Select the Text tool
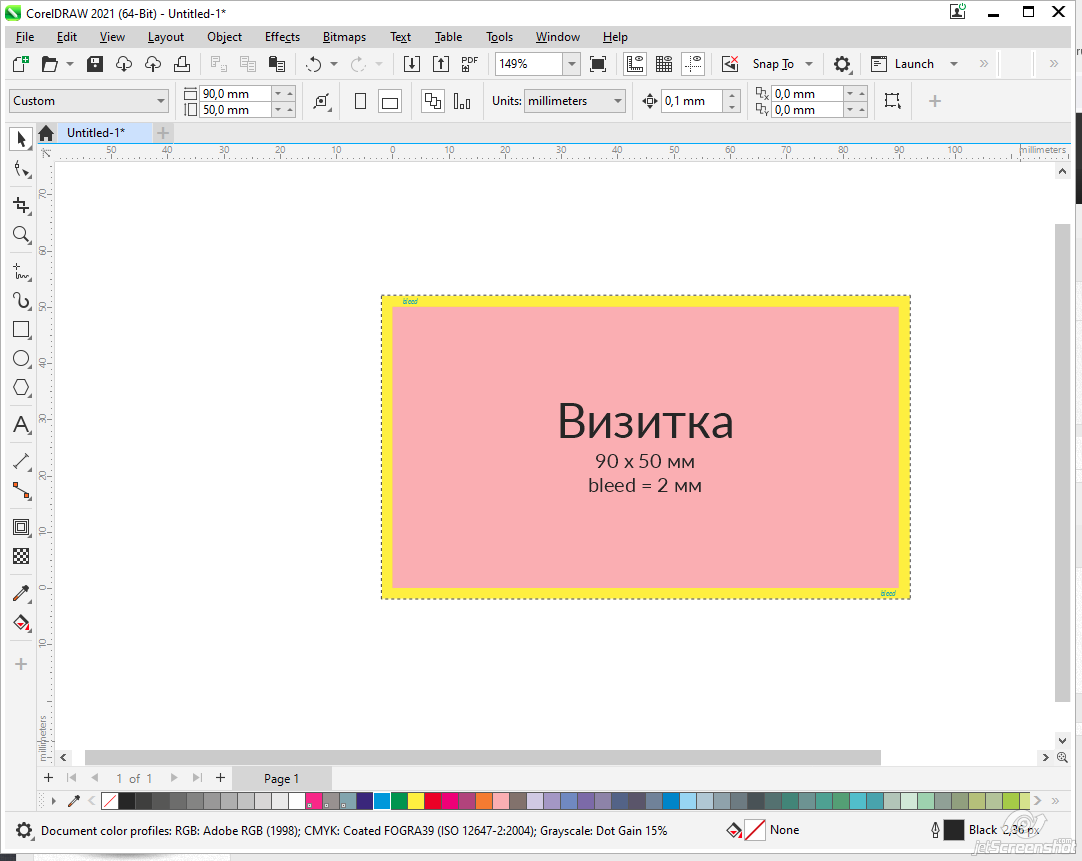 click(21, 425)
